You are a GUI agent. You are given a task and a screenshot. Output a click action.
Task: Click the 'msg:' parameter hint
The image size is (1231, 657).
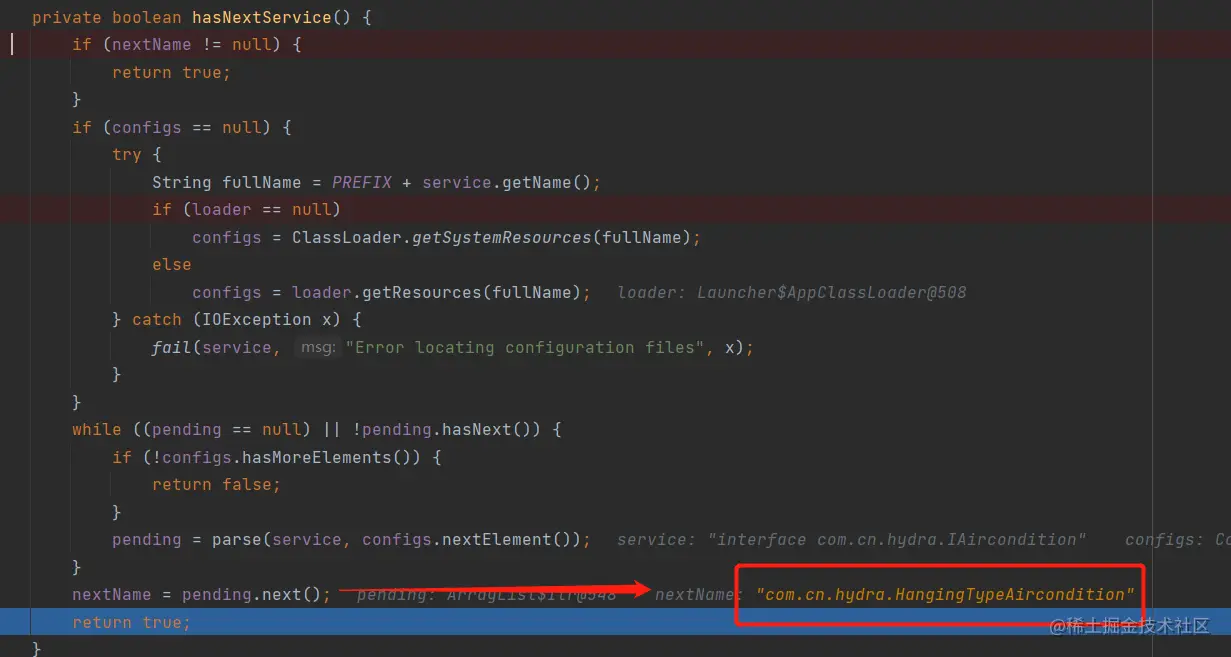(x=318, y=347)
